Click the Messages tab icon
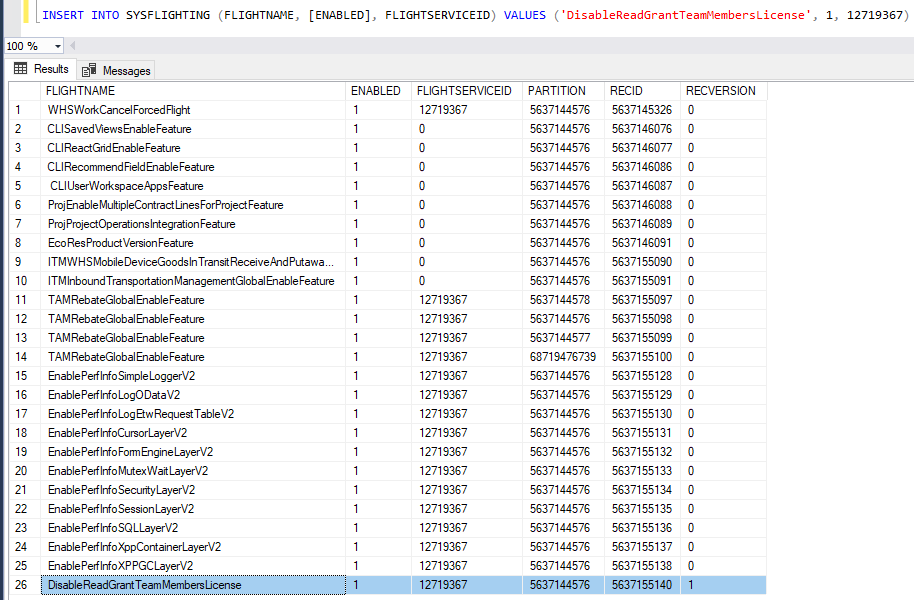The width and height of the screenshot is (914, 600). (x=89, y=71)
